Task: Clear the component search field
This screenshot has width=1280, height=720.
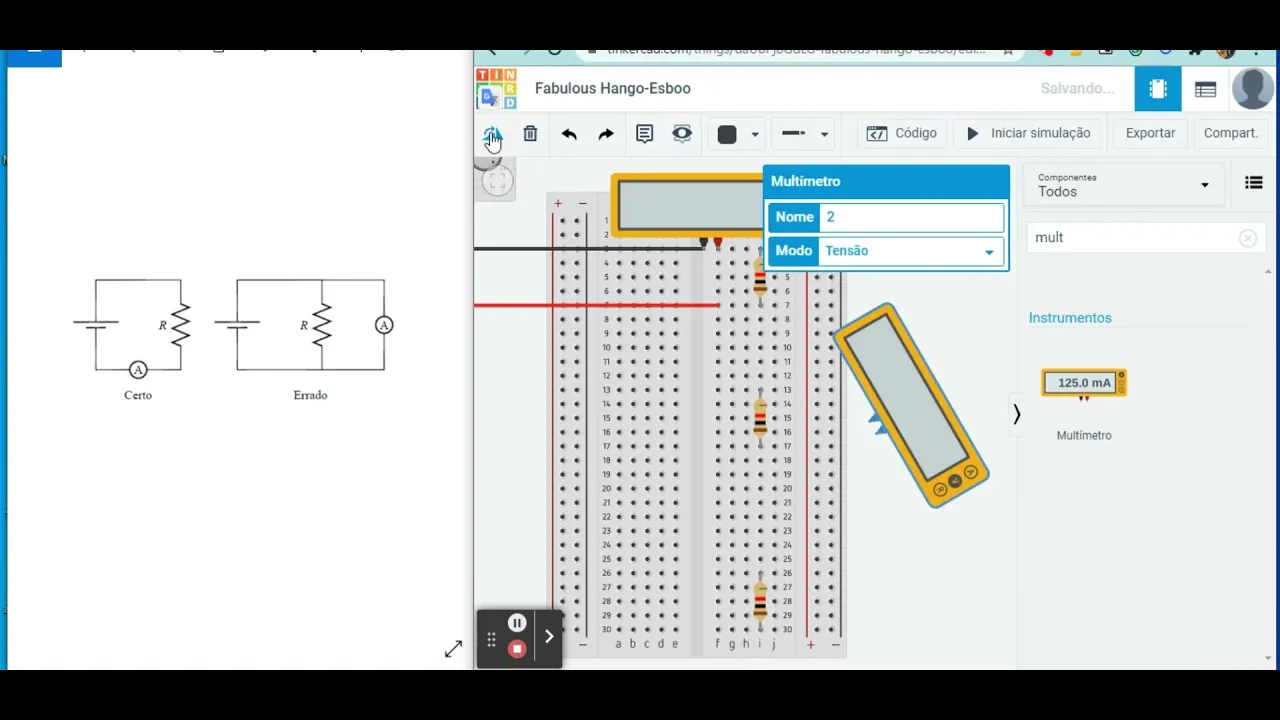Action: click(1248, 238)
